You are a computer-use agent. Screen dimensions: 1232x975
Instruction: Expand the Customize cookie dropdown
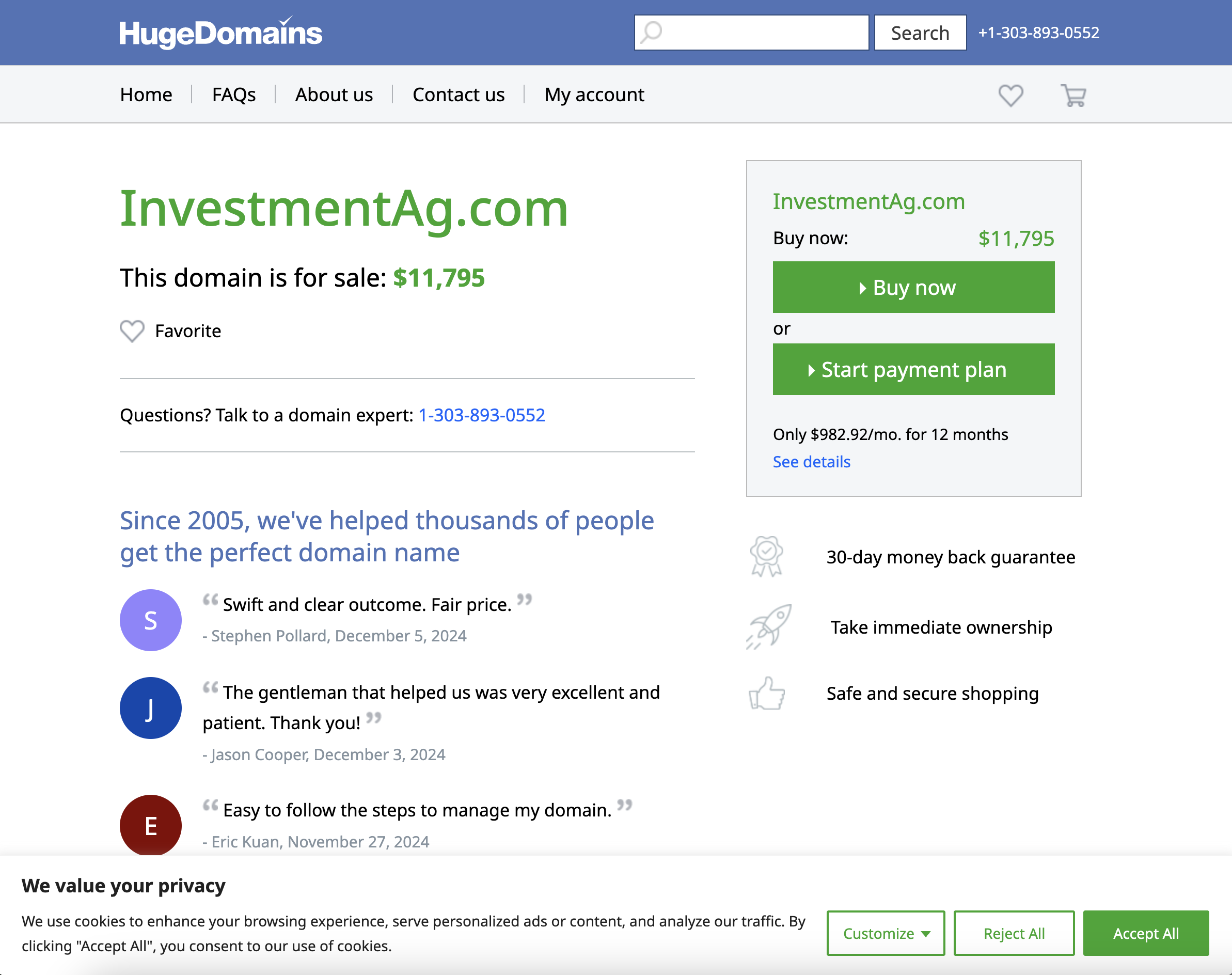pyautogui.click(x=886, y=933)
